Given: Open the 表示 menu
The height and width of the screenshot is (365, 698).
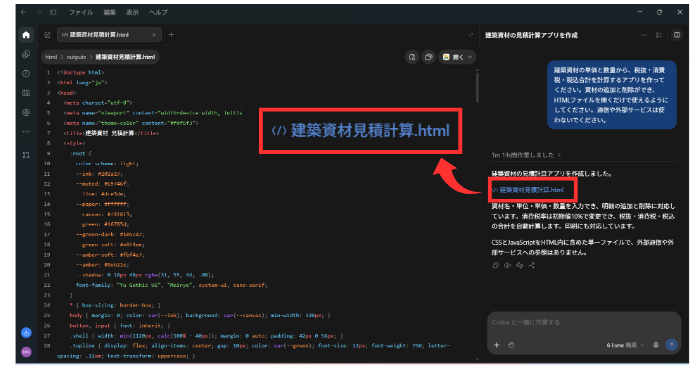Looking at the screenshot, I should 132,12.
